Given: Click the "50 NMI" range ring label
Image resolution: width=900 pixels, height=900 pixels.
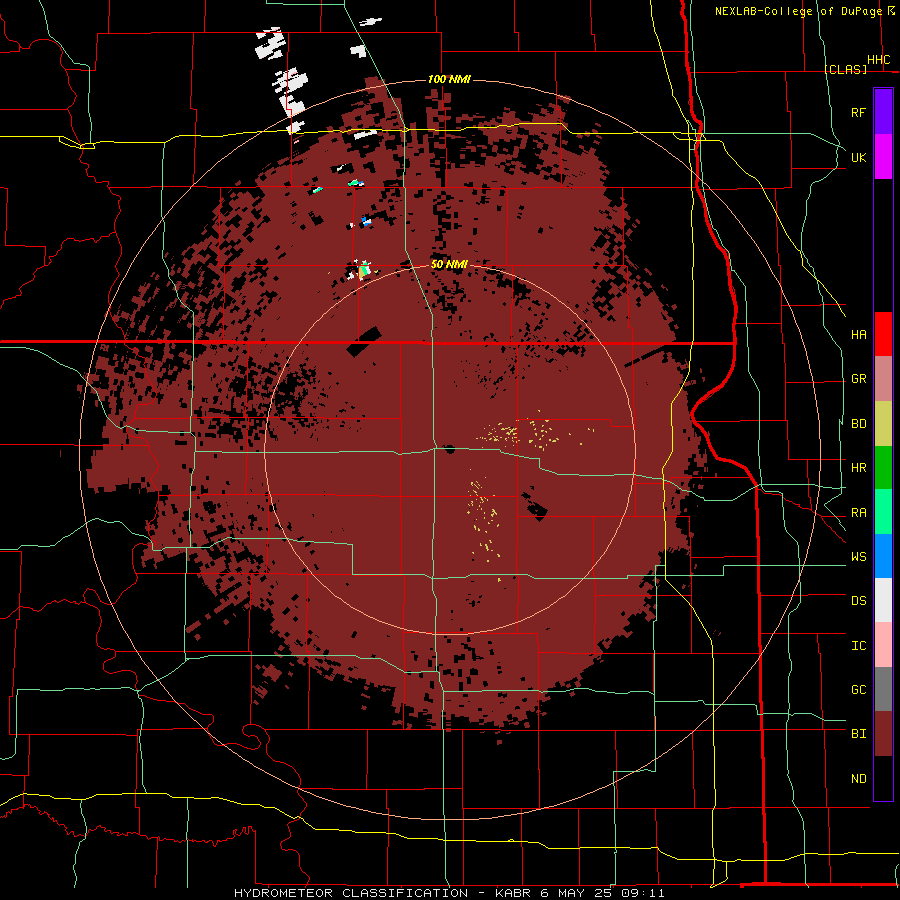Looking at the screenshot, I should click(449, 264).
